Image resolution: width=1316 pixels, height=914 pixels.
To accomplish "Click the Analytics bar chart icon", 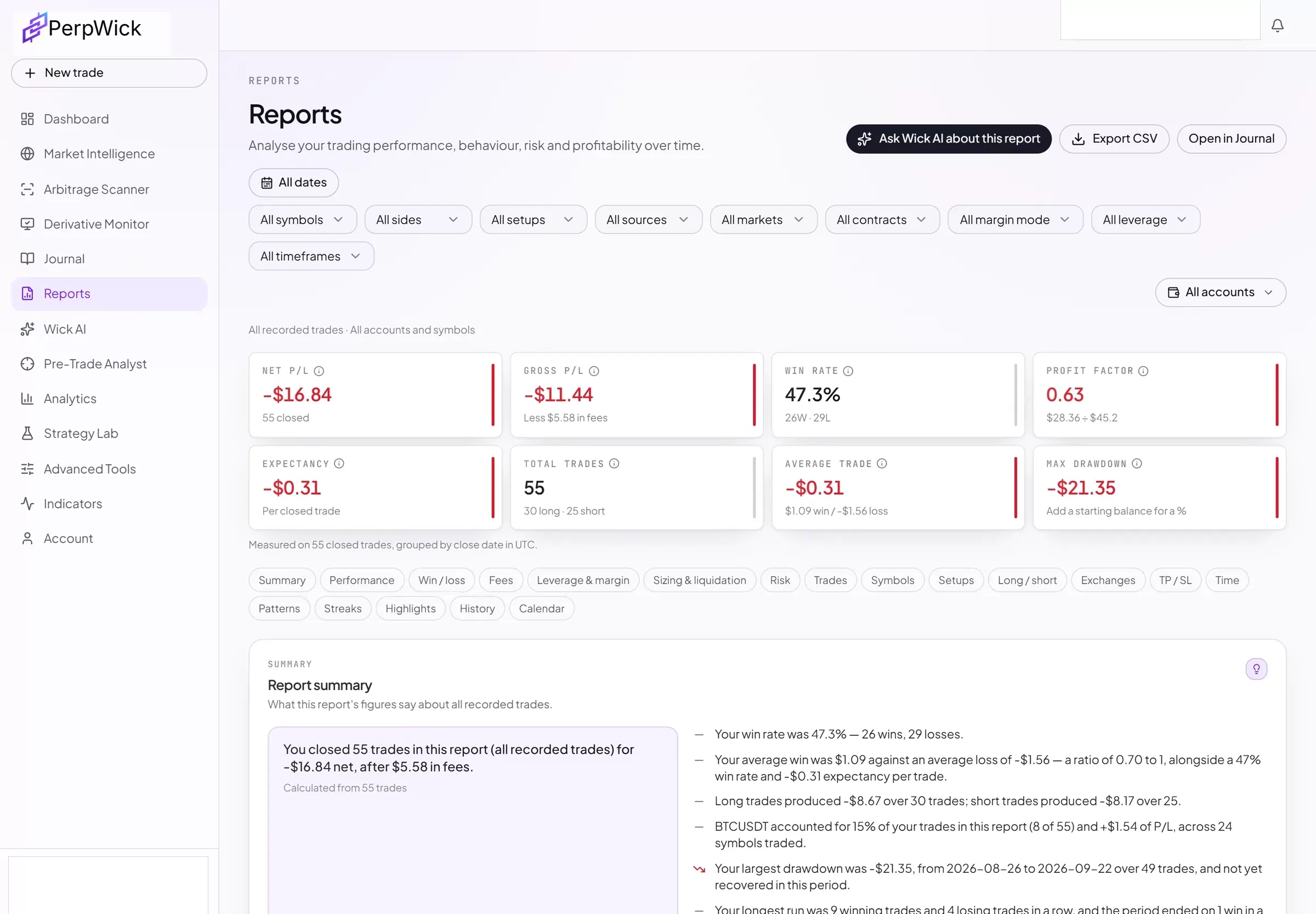I will (x=27, y=399).
